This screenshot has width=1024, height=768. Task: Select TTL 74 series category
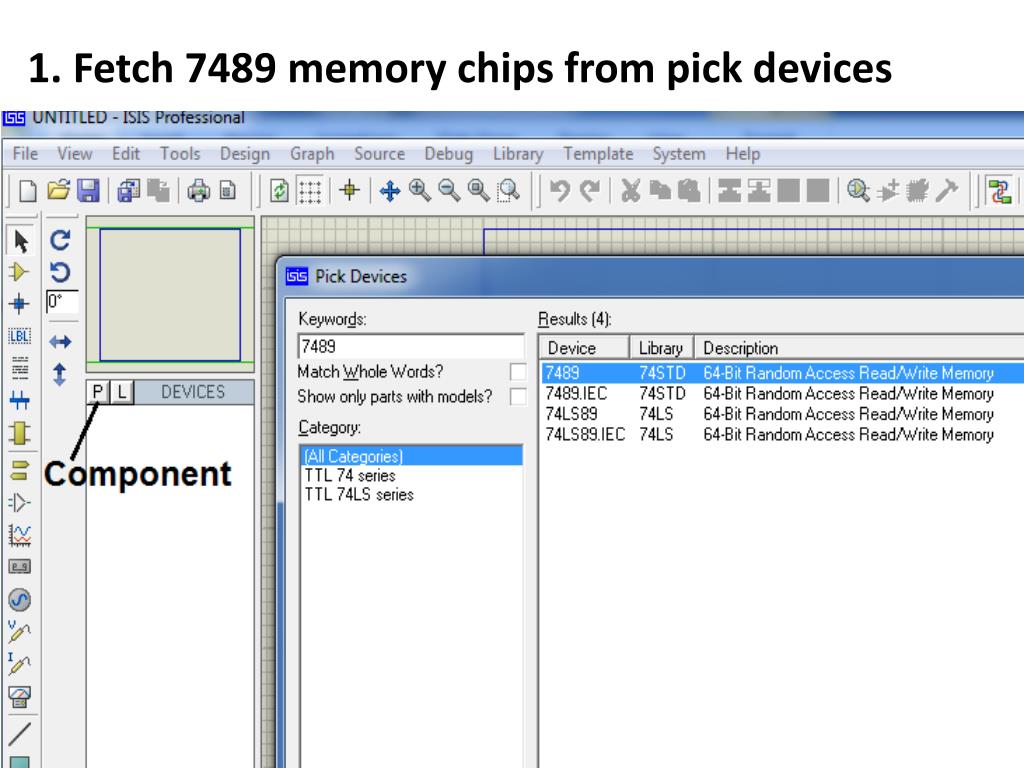point(411,475)
